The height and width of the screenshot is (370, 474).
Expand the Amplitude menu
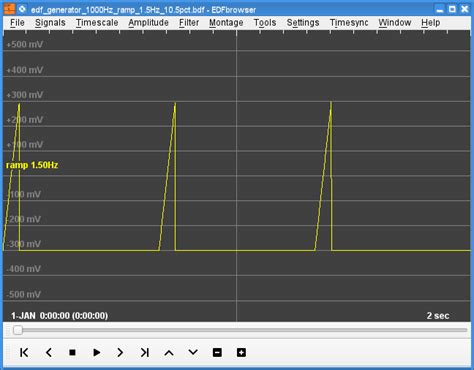coord(148,23)
